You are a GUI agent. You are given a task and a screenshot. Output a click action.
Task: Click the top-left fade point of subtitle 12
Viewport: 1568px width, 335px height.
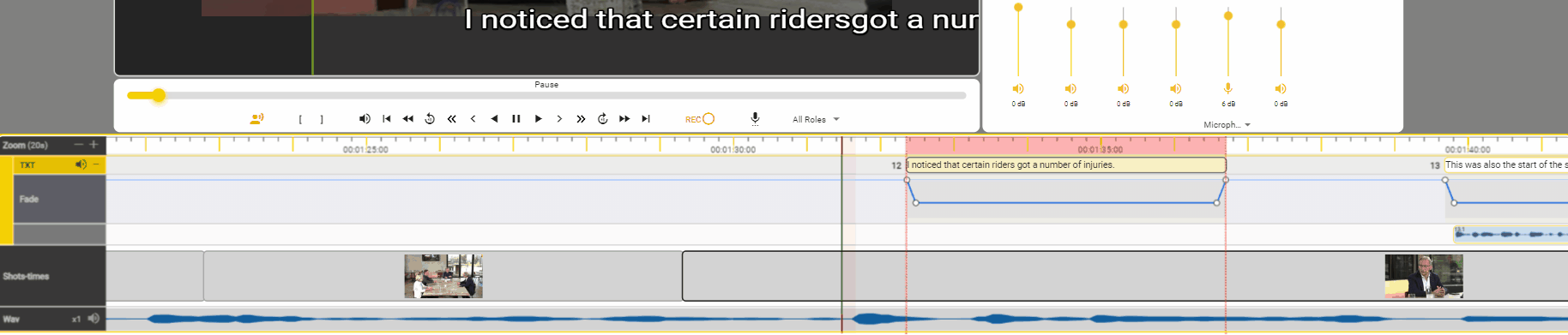point(907,180)
